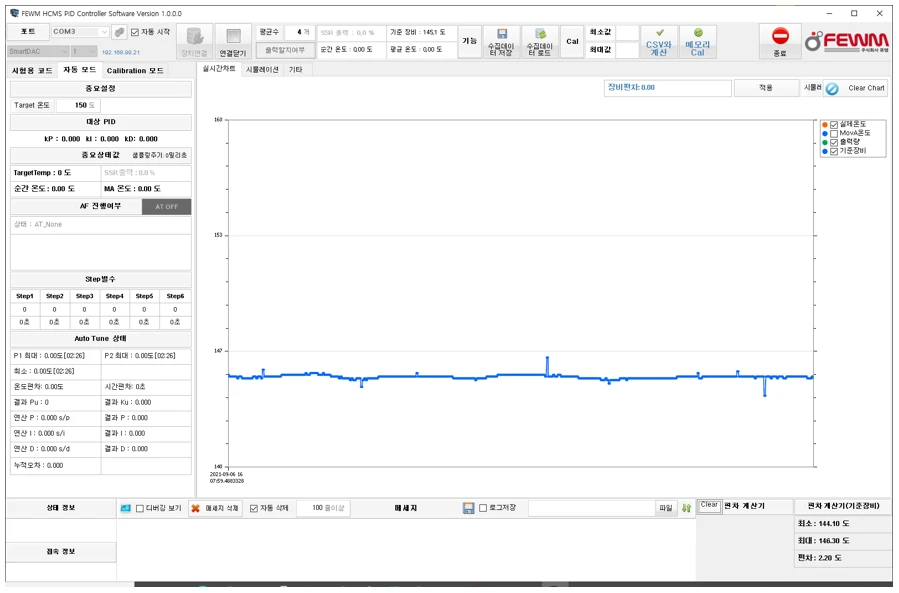Select the 기타 tab
This screenshot has height=593, width=899.
295,69
